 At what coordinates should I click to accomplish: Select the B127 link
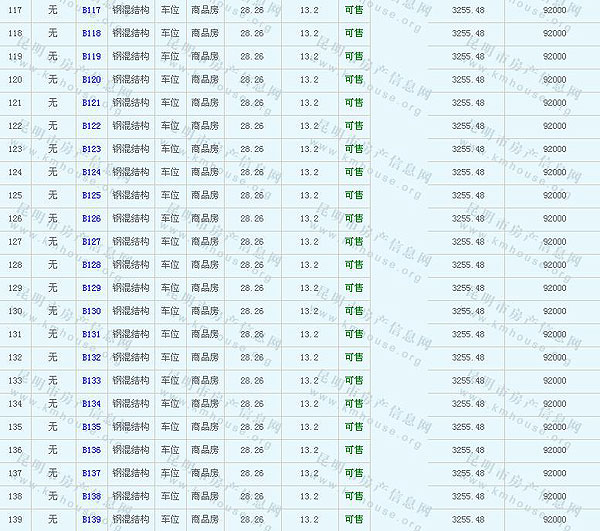coord(91,242)
